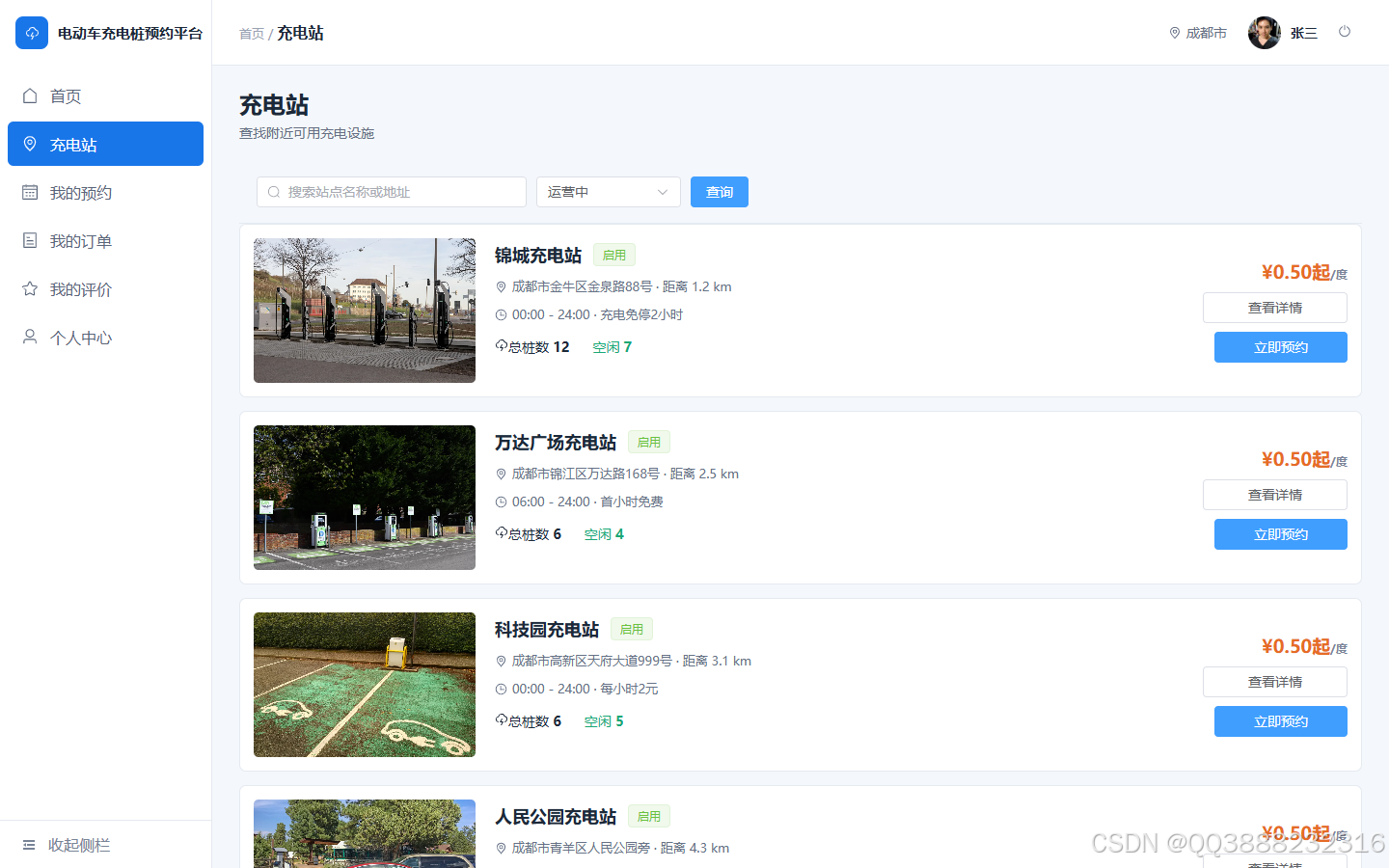Click the 收起侧栏 collapse icon
This screenshot has height=868, width=1389.
point(29,845)
